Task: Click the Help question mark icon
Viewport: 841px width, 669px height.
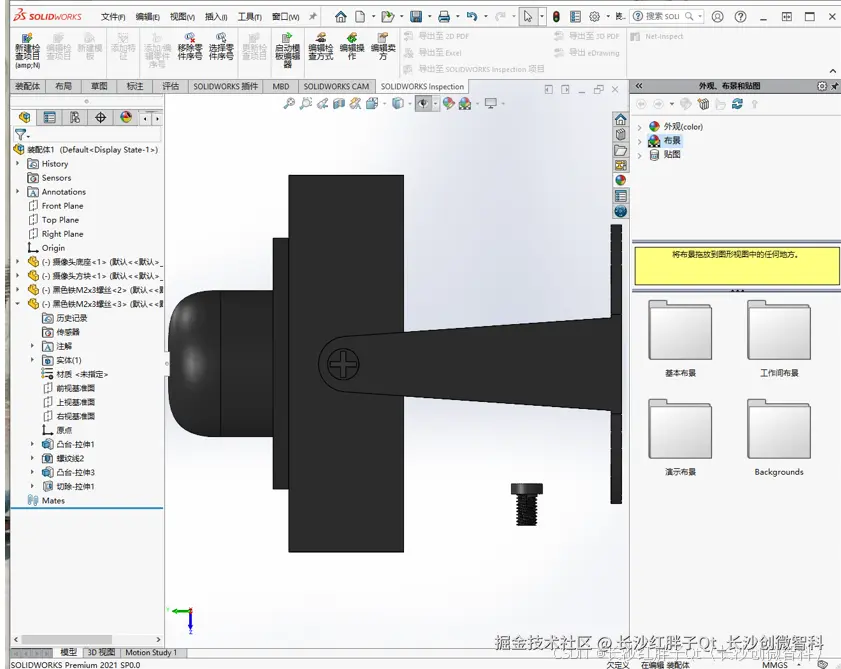Action: (x=740, y=17)
